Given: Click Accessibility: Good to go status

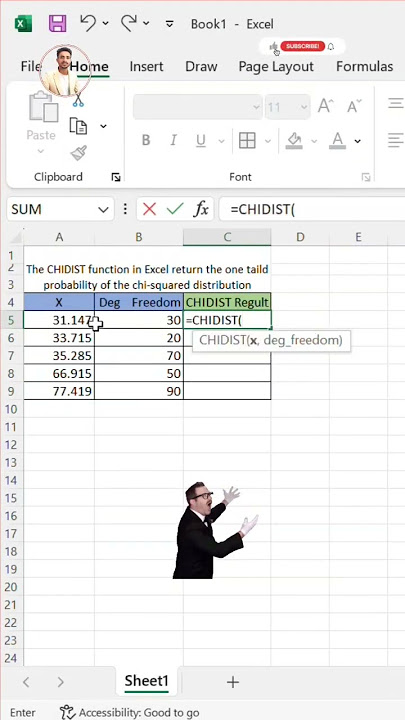Looking at the screenshot, I should click(130, 712).
